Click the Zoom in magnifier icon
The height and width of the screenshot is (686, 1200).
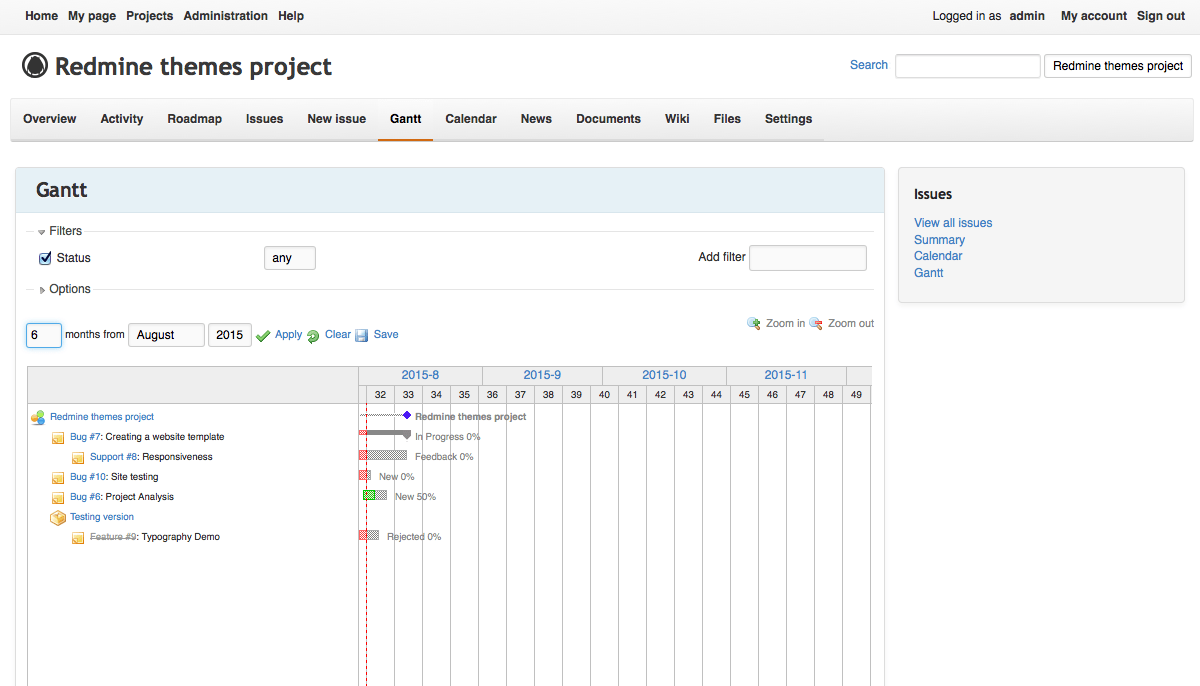point(754,324)
